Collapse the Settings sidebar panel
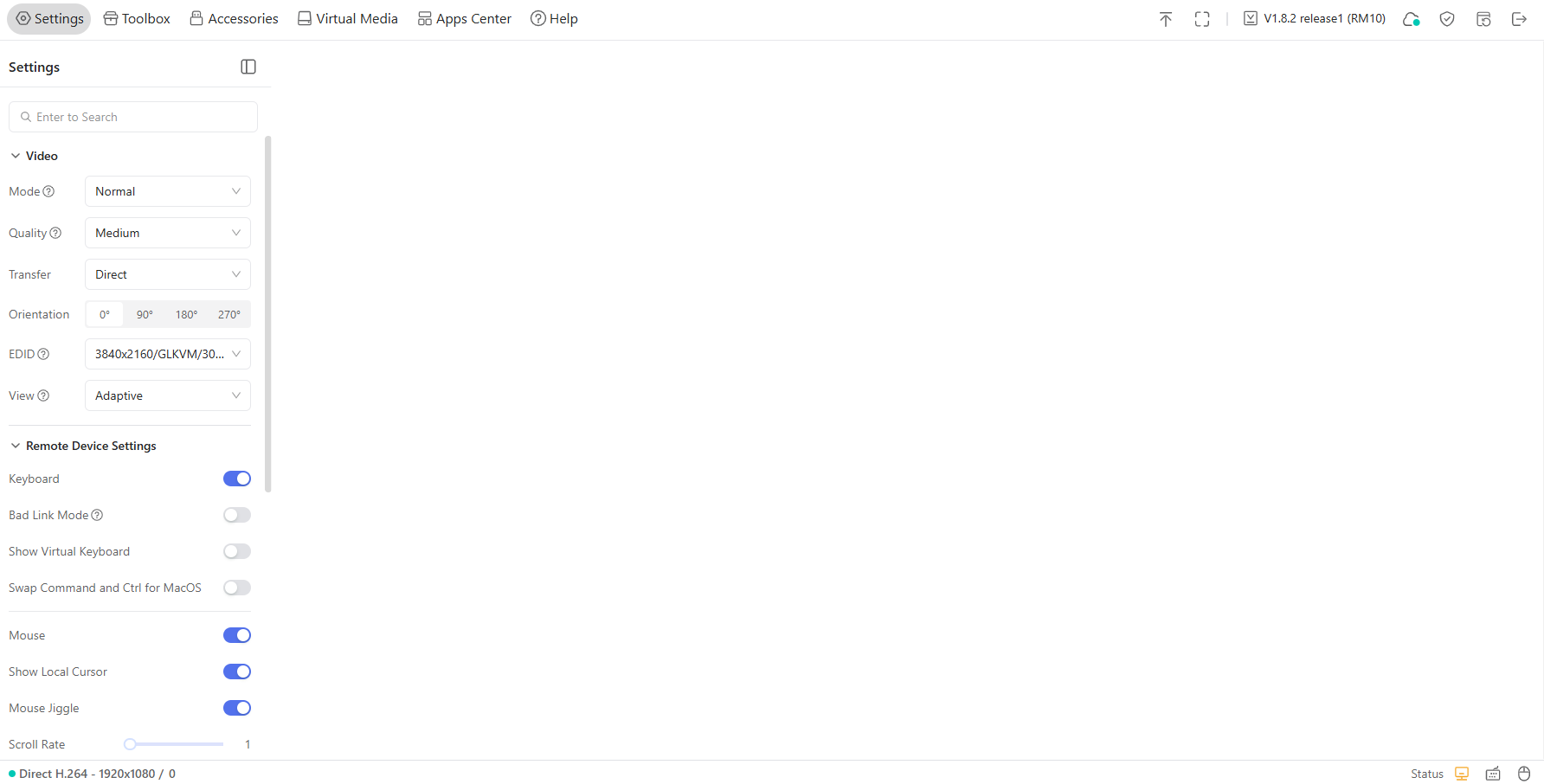This screenshot has width=1544, height=784. click(248, 66)
